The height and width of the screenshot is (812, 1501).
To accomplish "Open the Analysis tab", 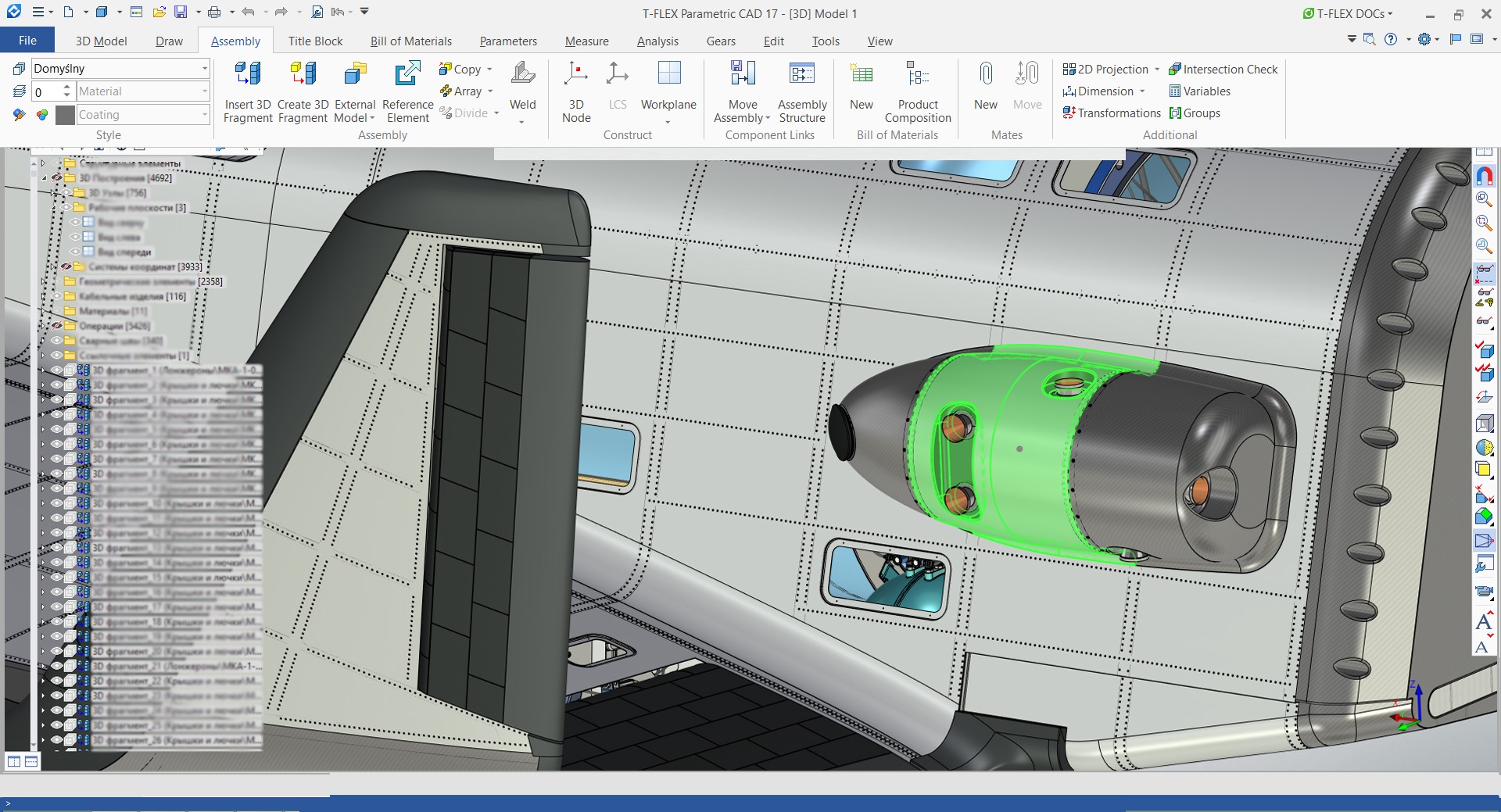I will tap(657, 41).
